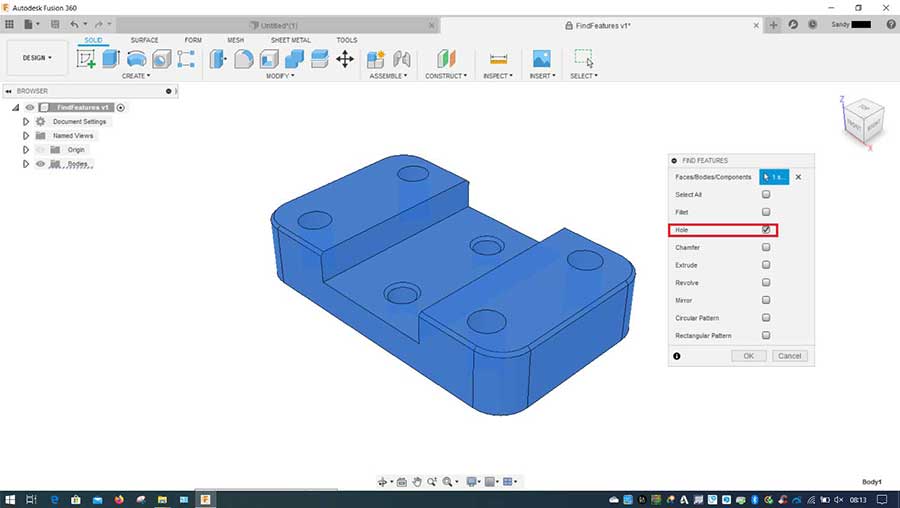This screenshot has width=900, height=508.
Task: Click the Measure icon above Inspect
Action: [498, 59]
